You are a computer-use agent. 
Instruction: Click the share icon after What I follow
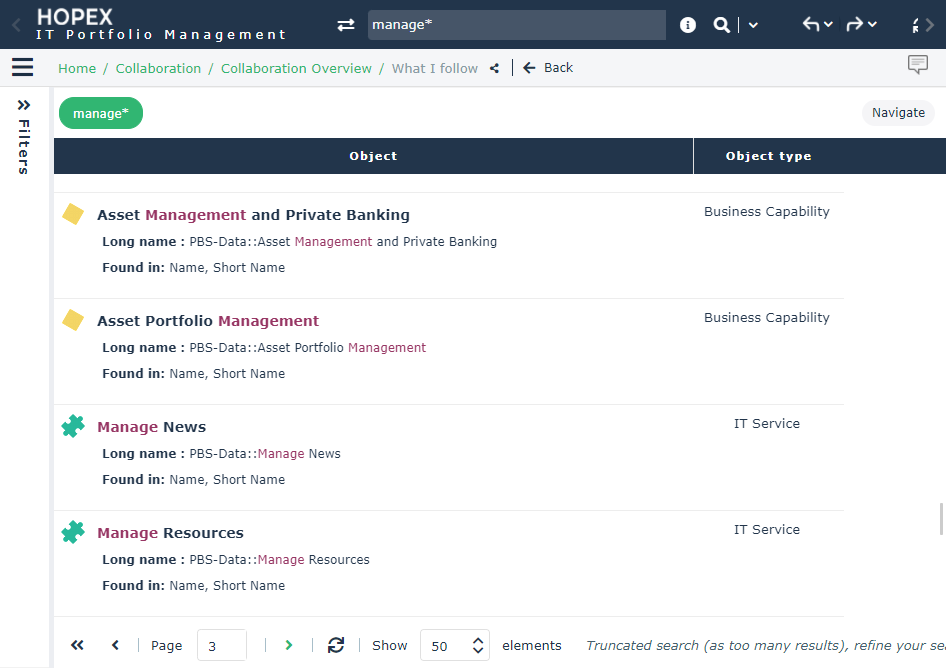click(x=495, y=68)
